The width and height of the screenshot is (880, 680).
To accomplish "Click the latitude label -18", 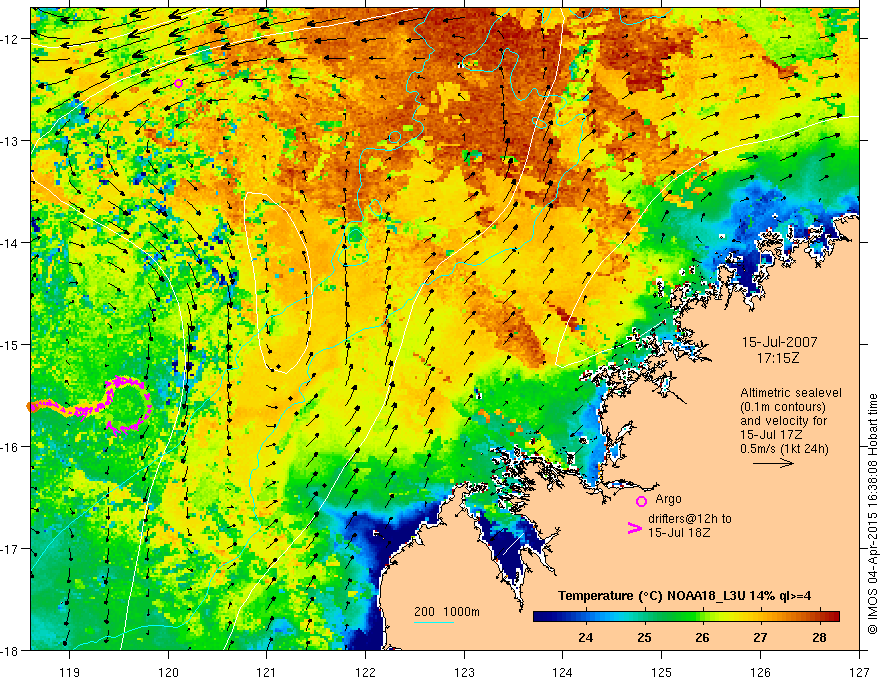I will [10, 650].
